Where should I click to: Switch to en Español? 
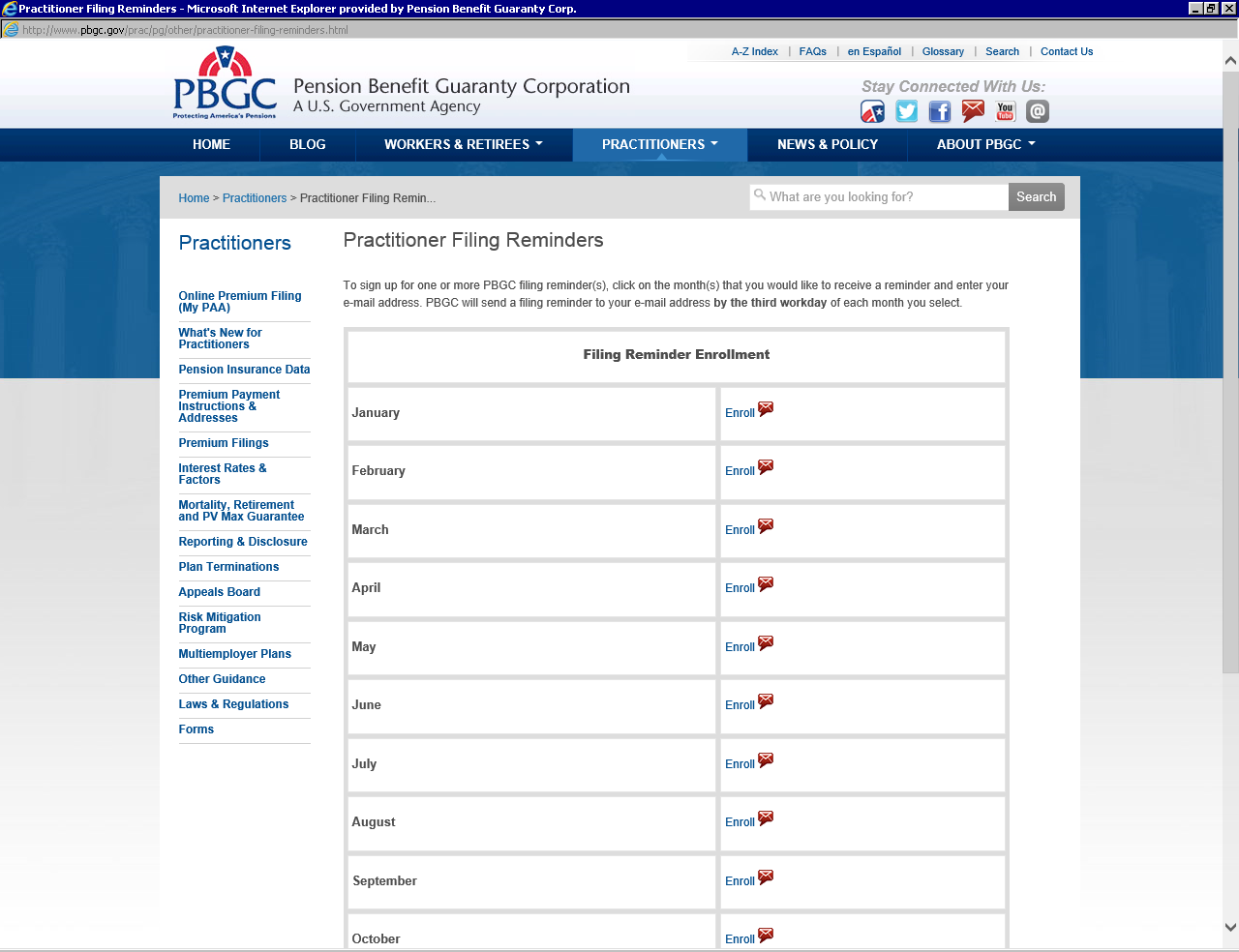(874, 52)
